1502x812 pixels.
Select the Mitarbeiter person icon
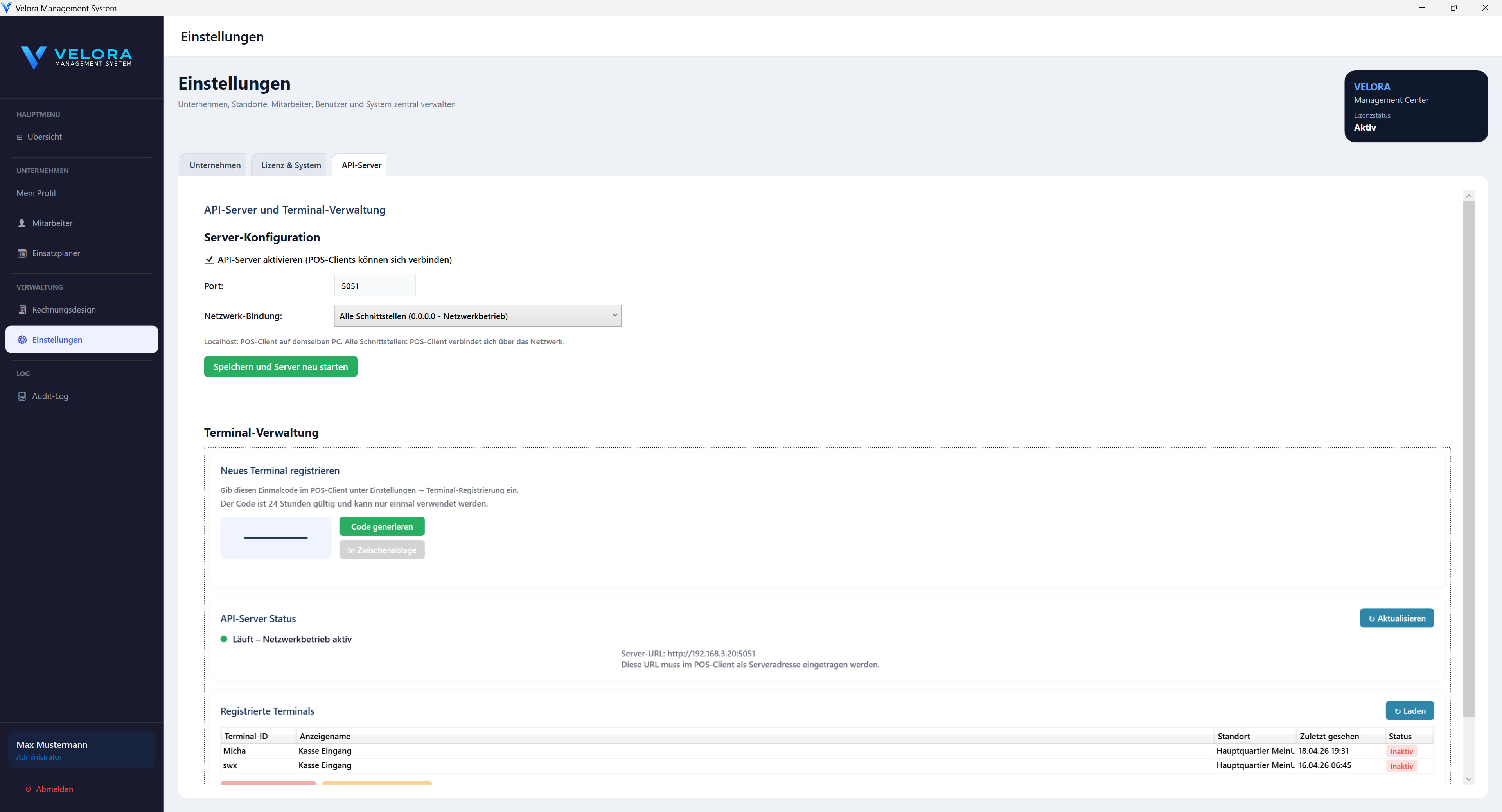[22, 223]
